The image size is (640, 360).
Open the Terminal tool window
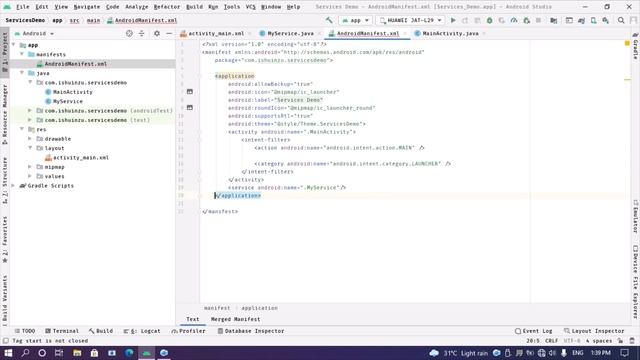tap(62, 331)
